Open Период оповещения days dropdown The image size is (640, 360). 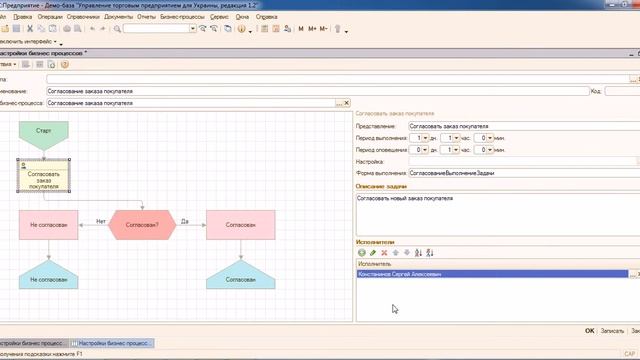pyautogui.click(x=425, y=150)
